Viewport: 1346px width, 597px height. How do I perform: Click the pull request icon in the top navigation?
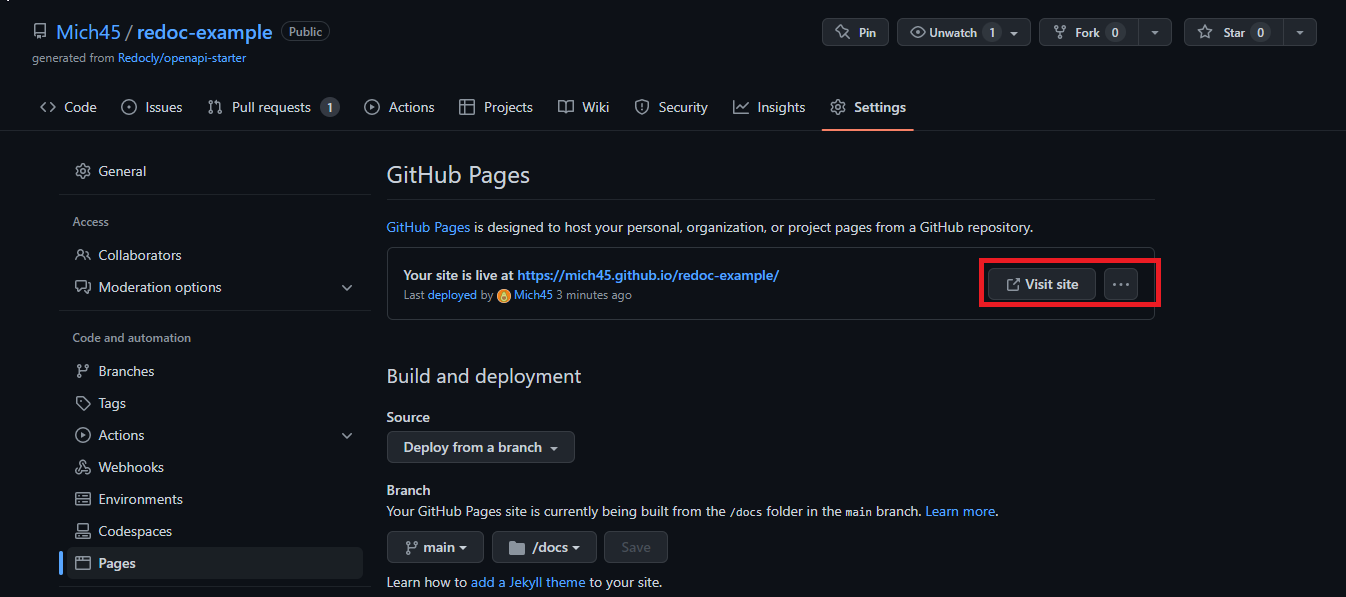point(215,107)
